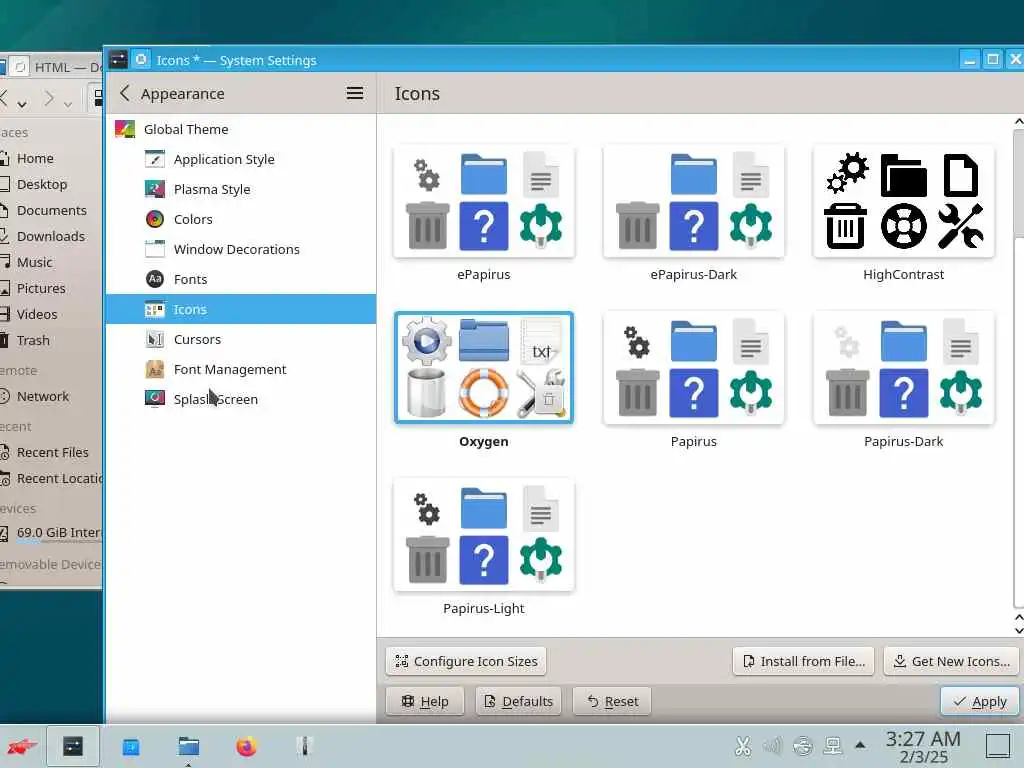Open Downloads in the Dolphin Places panel

pyautogui.click(x=51, y=236)
